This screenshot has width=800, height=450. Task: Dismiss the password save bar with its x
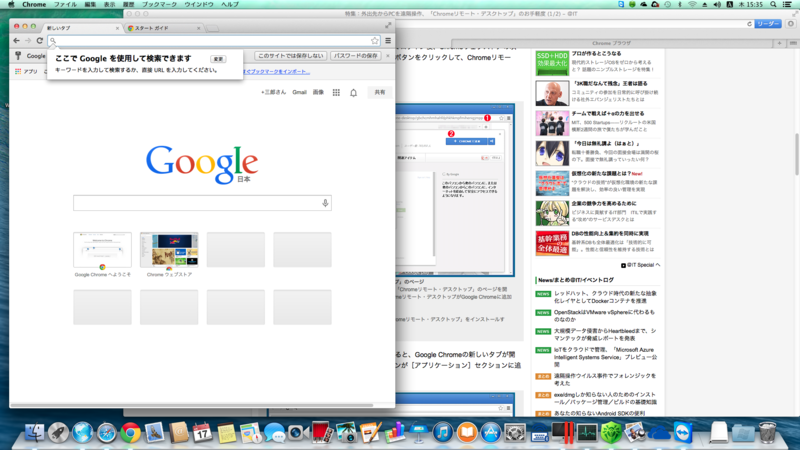click(x=388, y=56)
